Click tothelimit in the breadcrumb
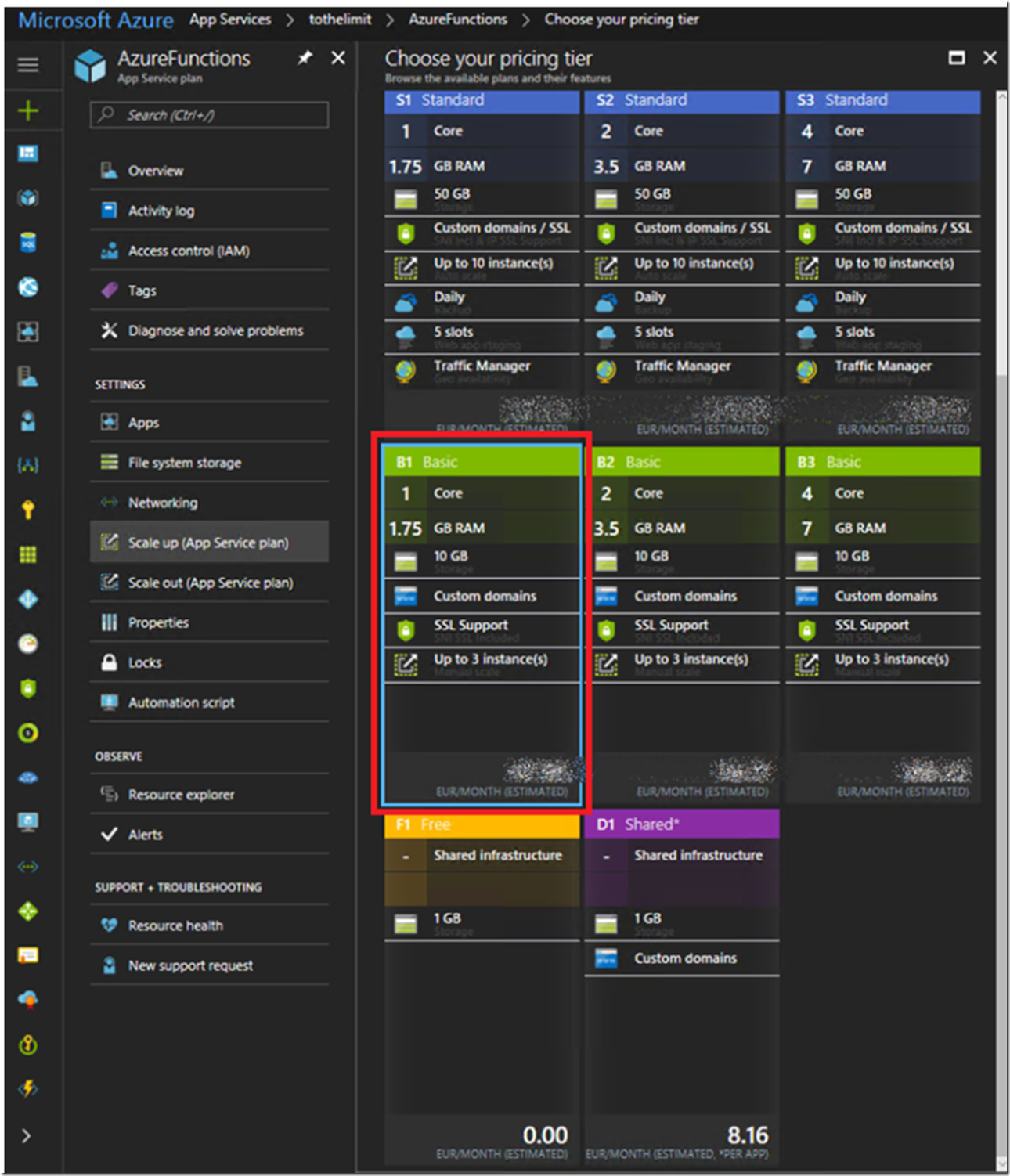This screenshot has width=1010, height=1176. tap(340, 20)
